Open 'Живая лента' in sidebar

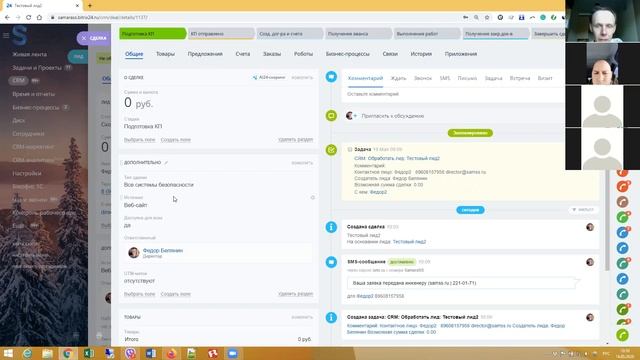[x=29, y=54]
